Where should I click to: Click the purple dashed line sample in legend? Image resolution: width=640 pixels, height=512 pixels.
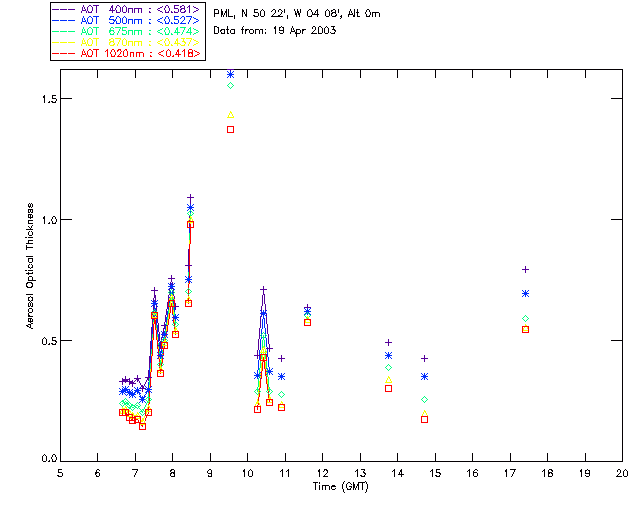click(x=63, y=9)
